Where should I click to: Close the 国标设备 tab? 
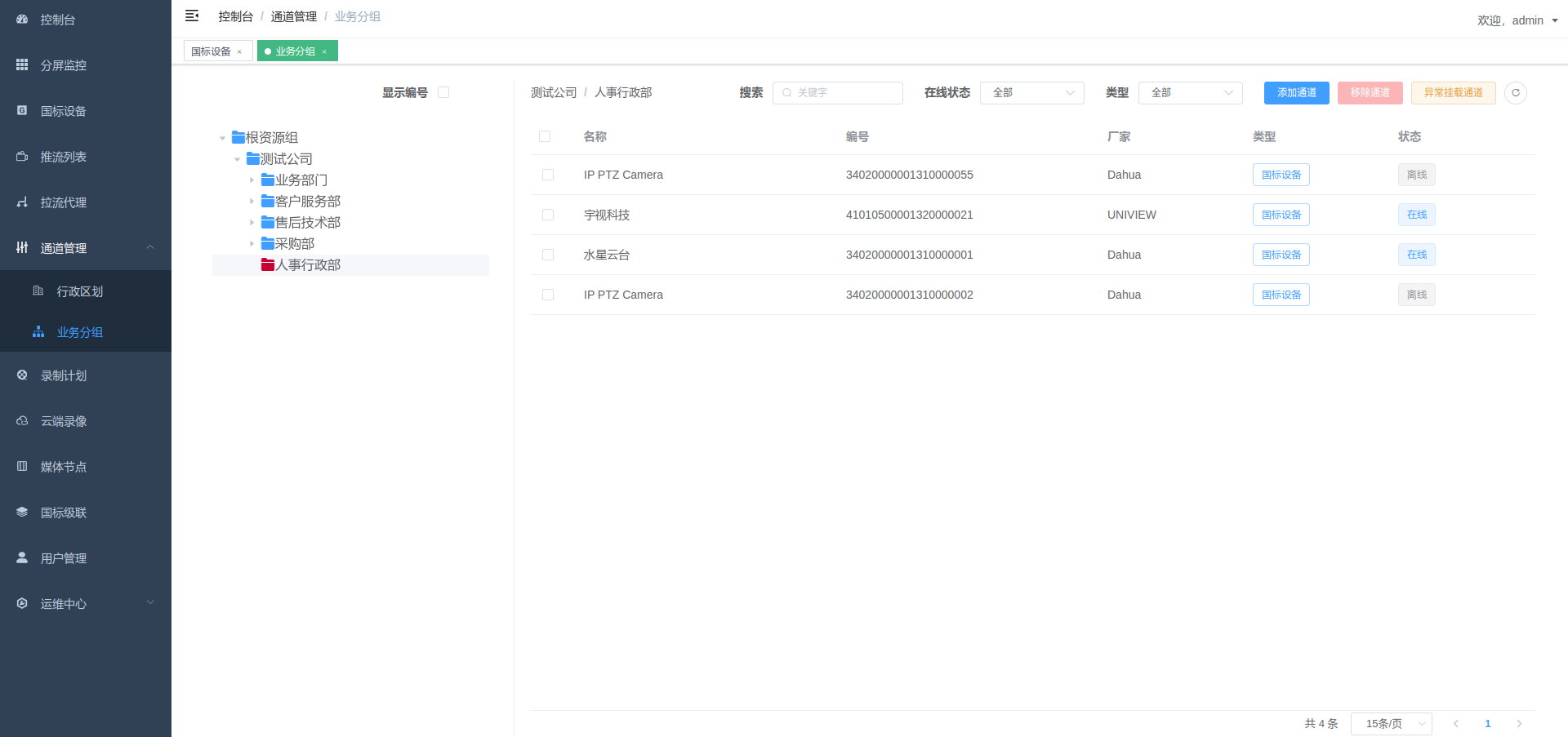click(x=239, y=52)
